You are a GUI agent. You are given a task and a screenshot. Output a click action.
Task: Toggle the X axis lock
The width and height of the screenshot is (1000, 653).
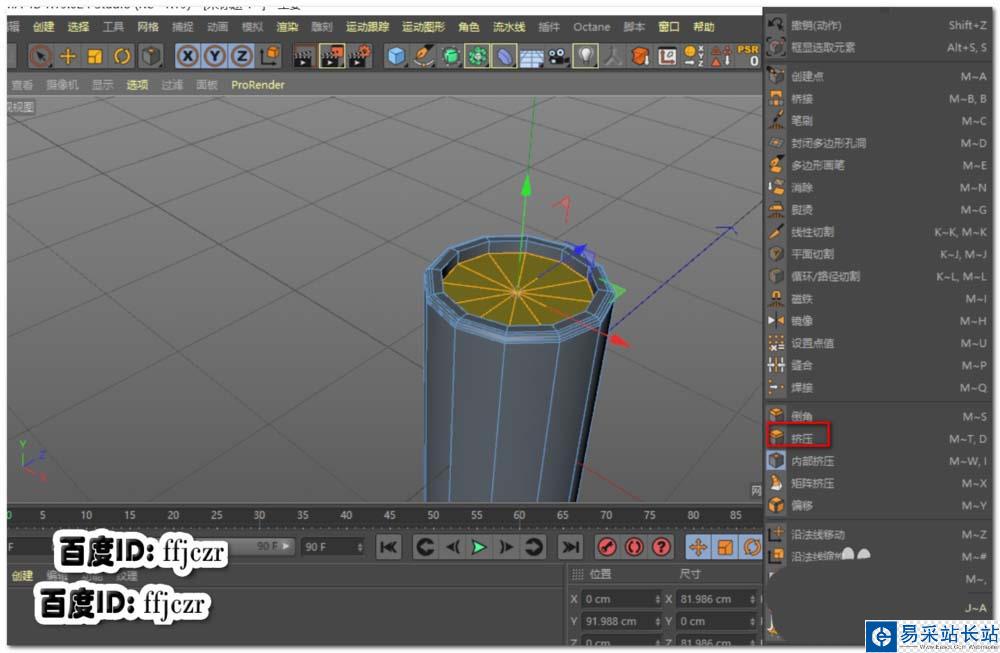point(187,57)
